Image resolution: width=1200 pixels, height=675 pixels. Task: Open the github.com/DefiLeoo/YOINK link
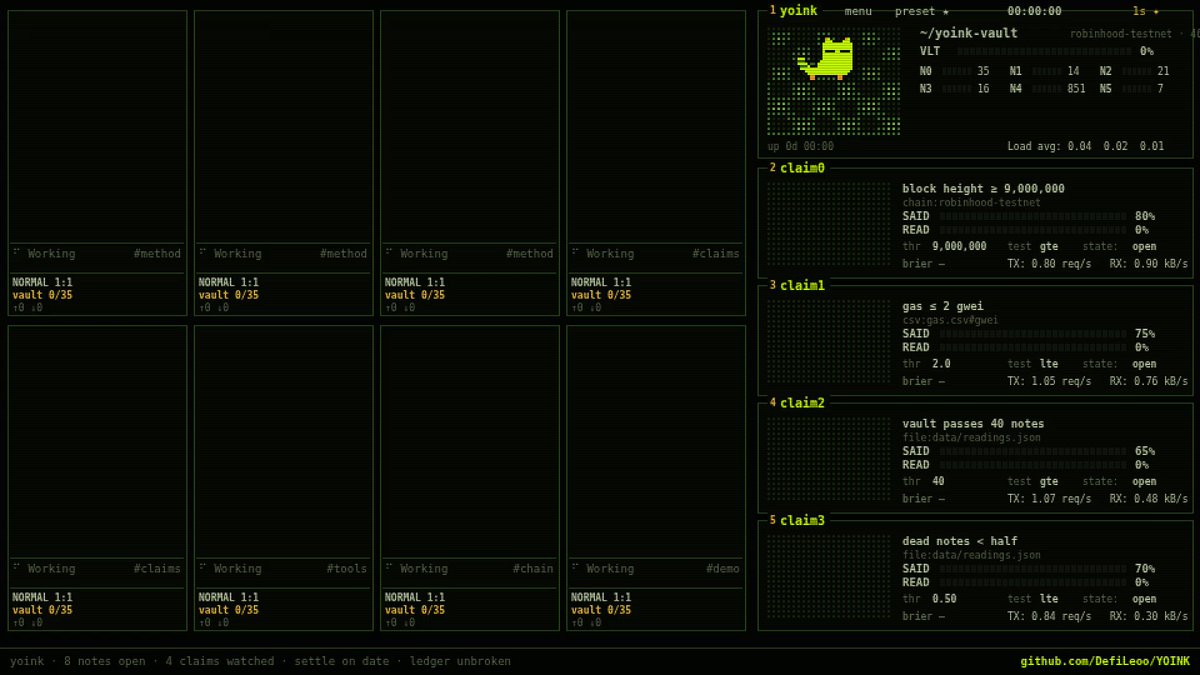[x=1105, y=661]
